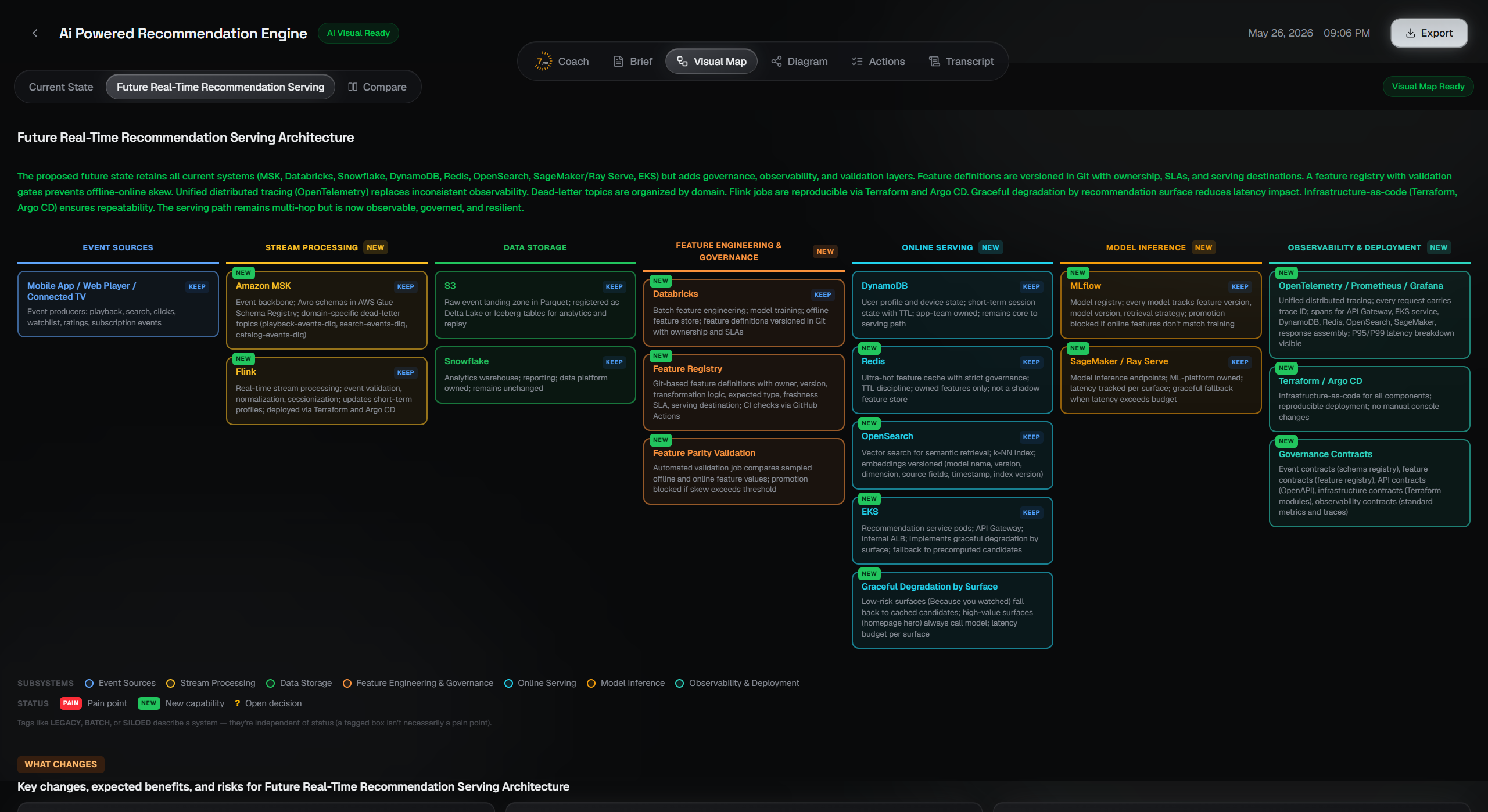The image size is (1488, 812).
Task: Open the MLflow card
Action: point(1161,305)
